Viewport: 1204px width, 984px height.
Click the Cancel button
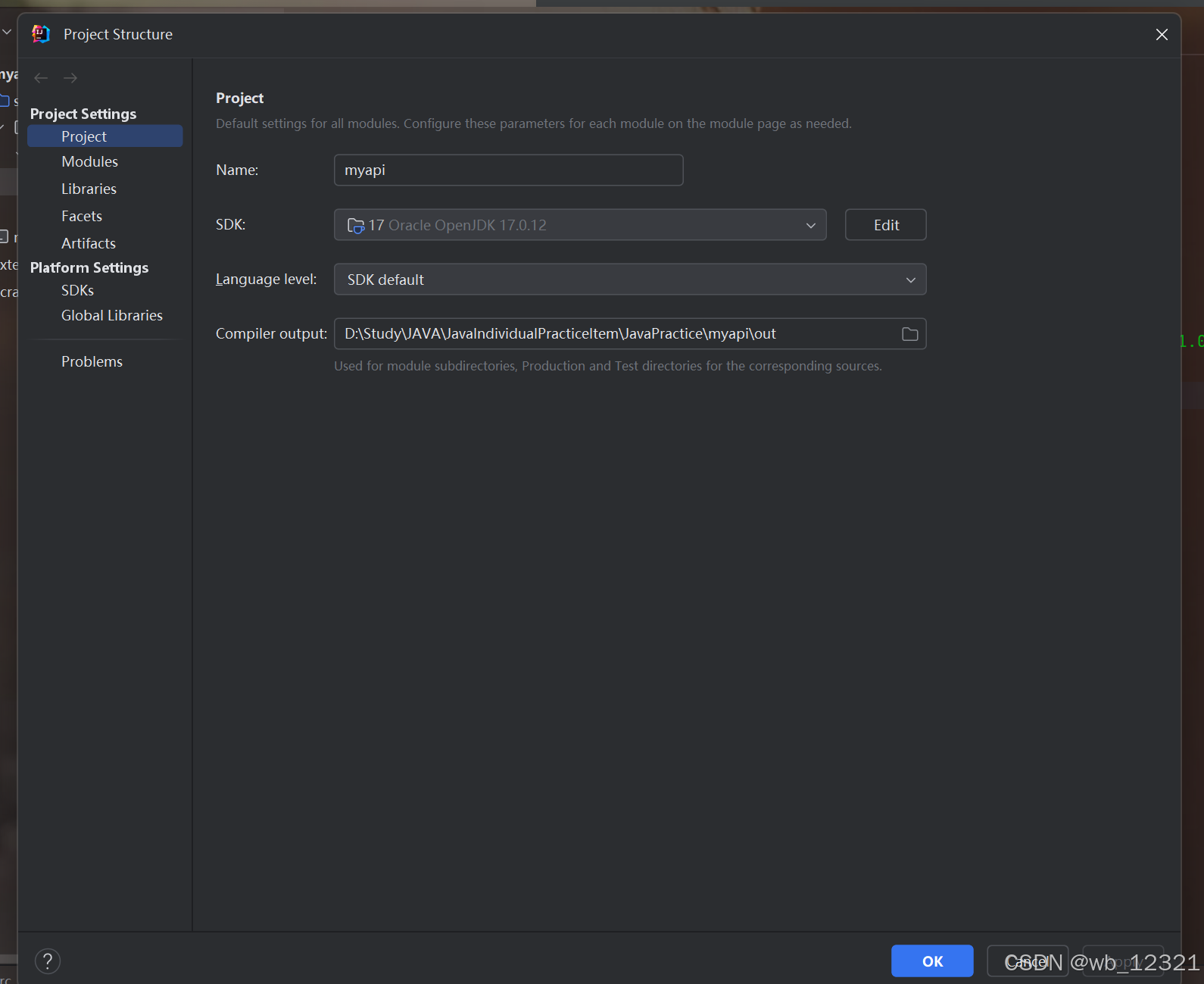(1028, 961)
